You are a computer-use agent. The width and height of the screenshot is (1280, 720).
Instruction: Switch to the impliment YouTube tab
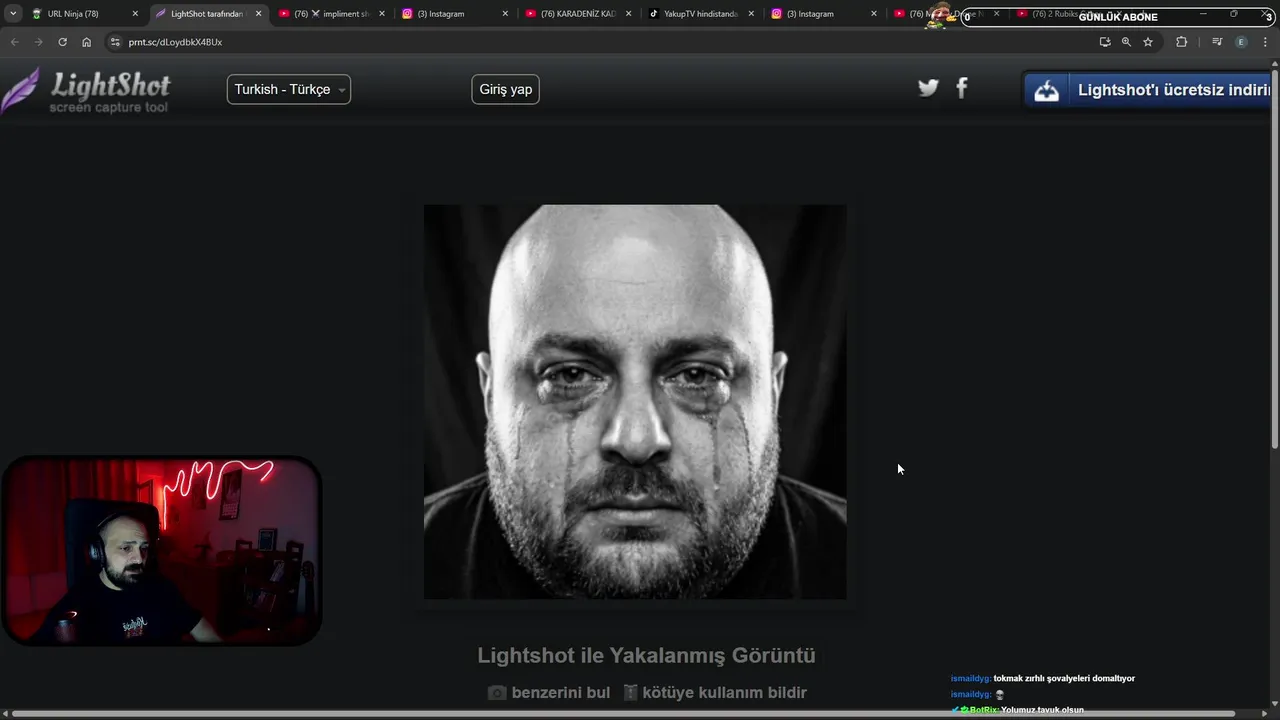coord(331,14)
